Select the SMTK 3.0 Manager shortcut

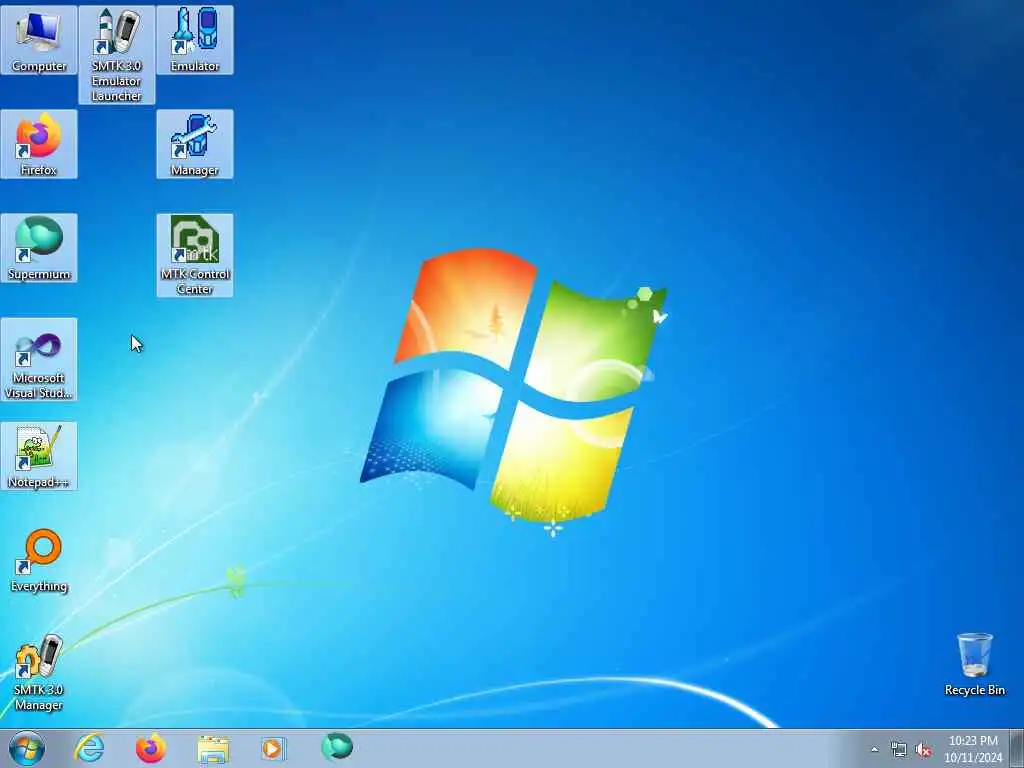click(39, 673)
